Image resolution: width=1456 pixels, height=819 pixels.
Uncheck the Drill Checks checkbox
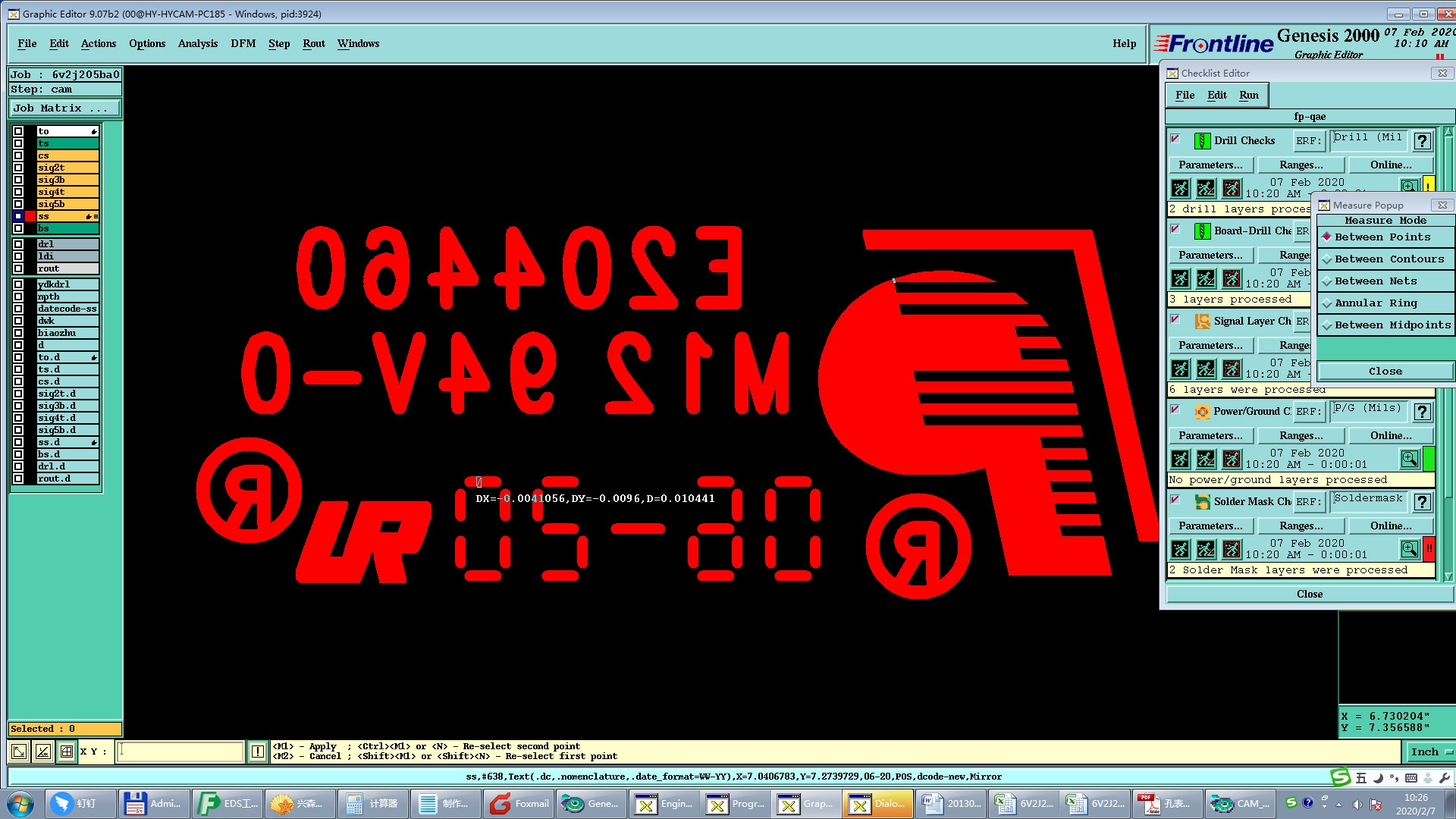tap(1175, 139)
